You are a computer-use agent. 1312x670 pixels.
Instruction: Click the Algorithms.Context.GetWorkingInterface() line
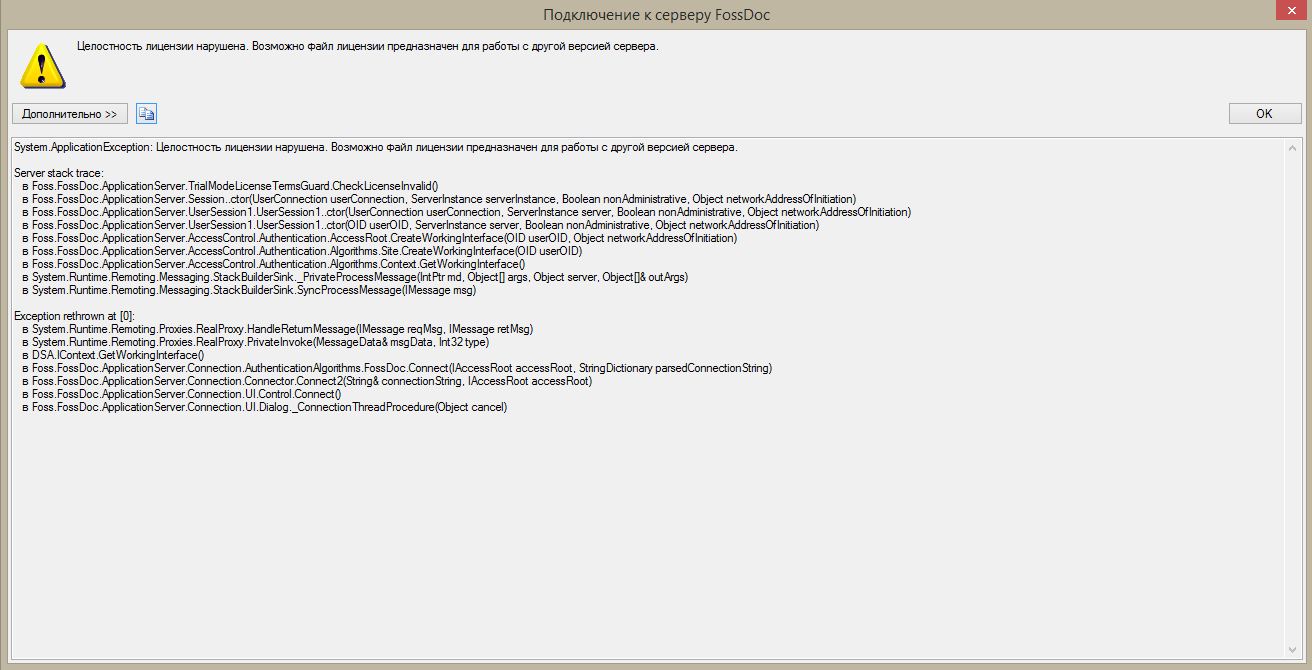(274, 264)
